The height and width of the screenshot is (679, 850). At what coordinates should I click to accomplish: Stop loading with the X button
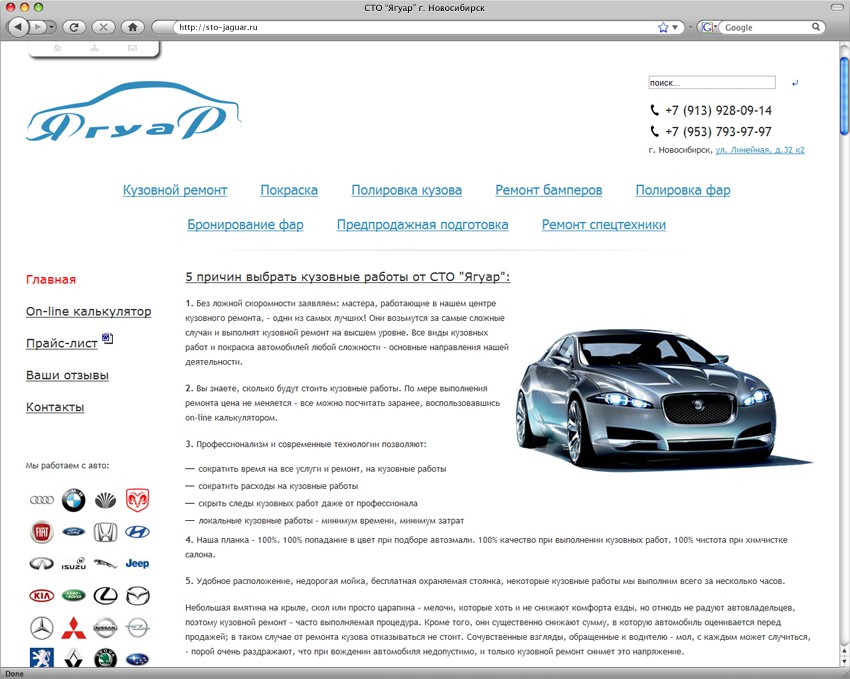pyautogui.click(x=104, y=27)
